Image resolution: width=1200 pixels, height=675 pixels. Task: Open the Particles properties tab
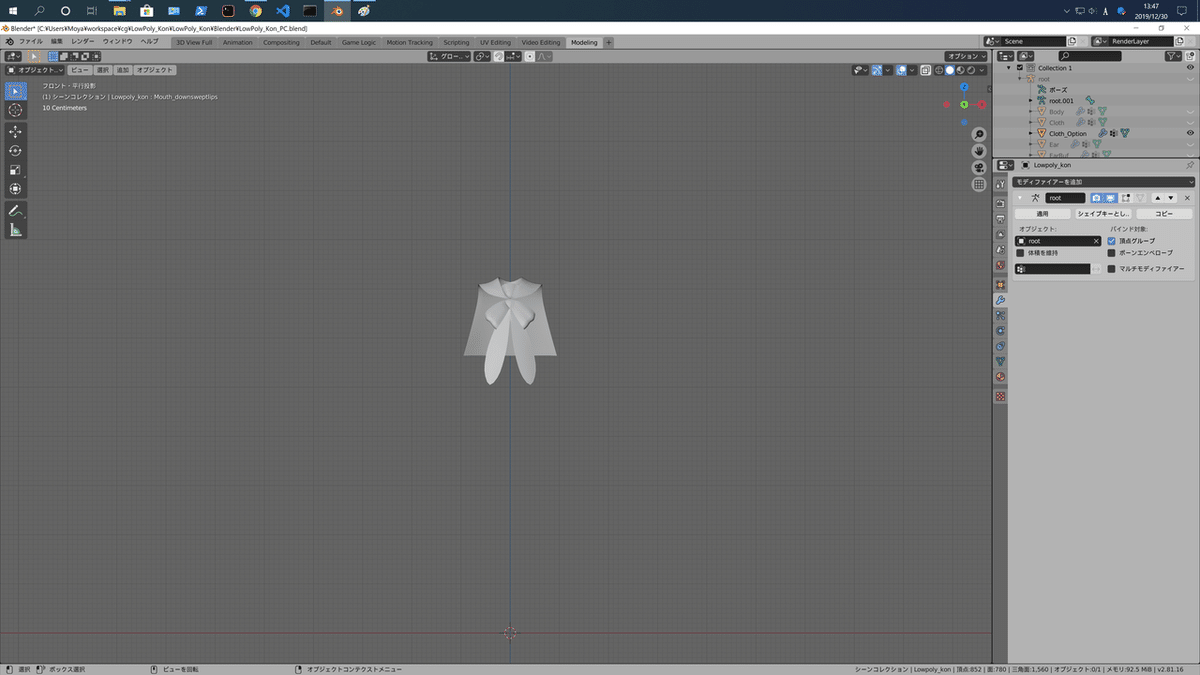point(1000,316)
